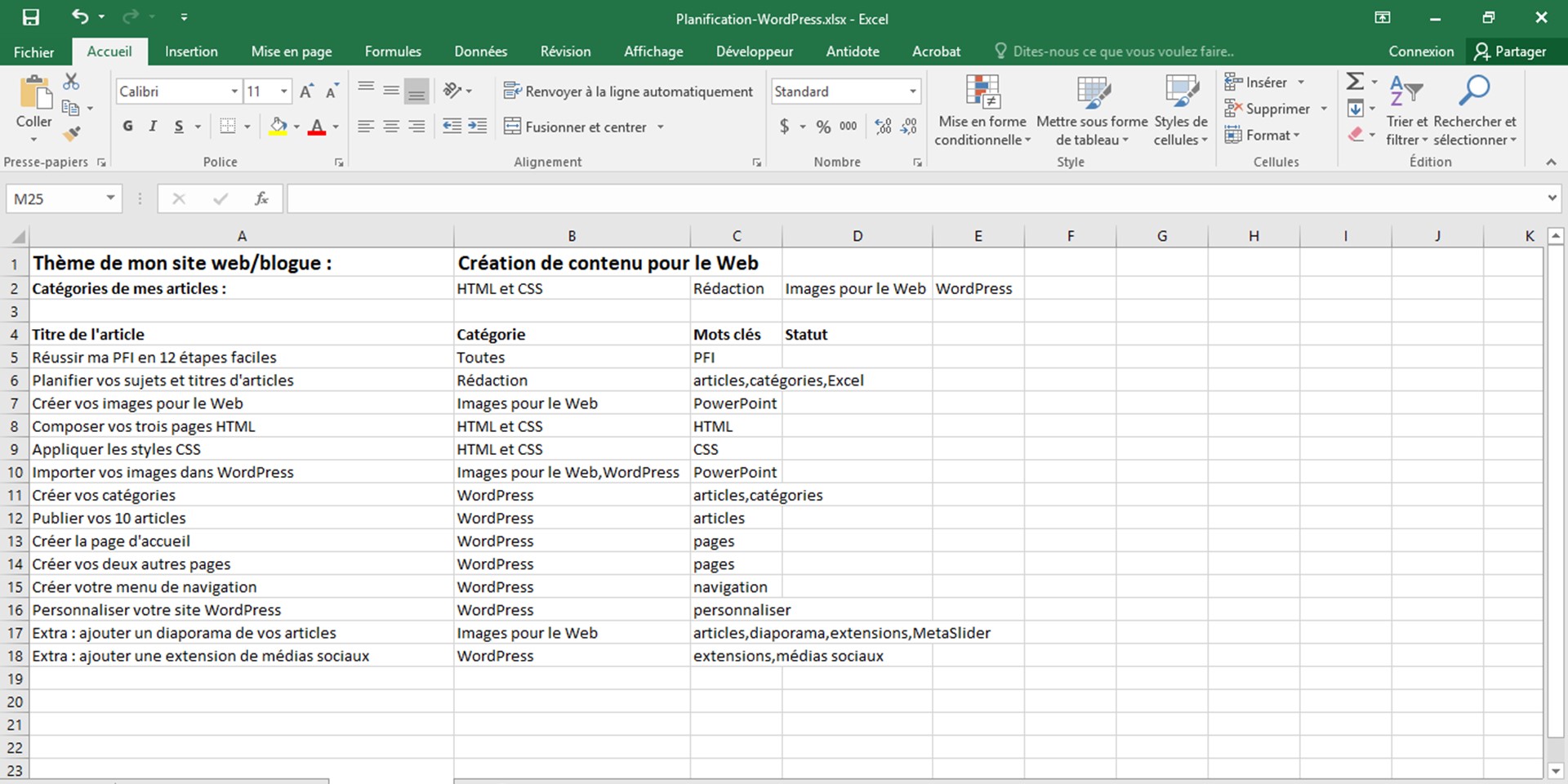Viewport: 1568px width, 784px height.
Task: Apply the red font color
Action: pyautogui.click(x=318, y=127)
